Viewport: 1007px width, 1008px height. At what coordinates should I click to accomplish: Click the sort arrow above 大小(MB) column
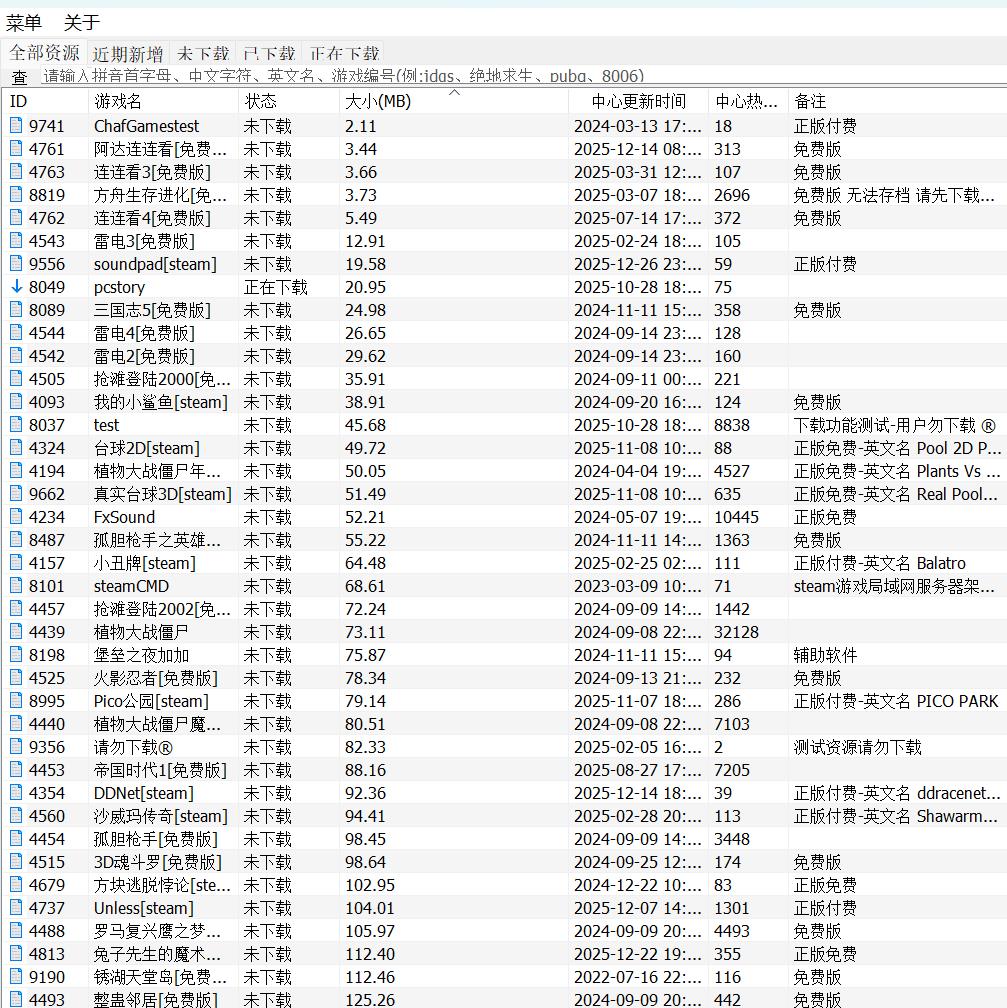click(x=453, y=93)
